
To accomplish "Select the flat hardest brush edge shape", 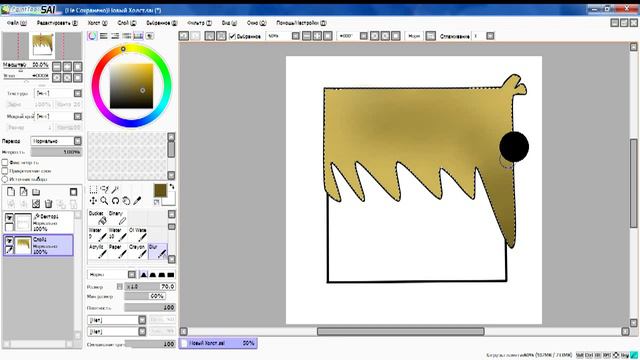I will (171, 275).
